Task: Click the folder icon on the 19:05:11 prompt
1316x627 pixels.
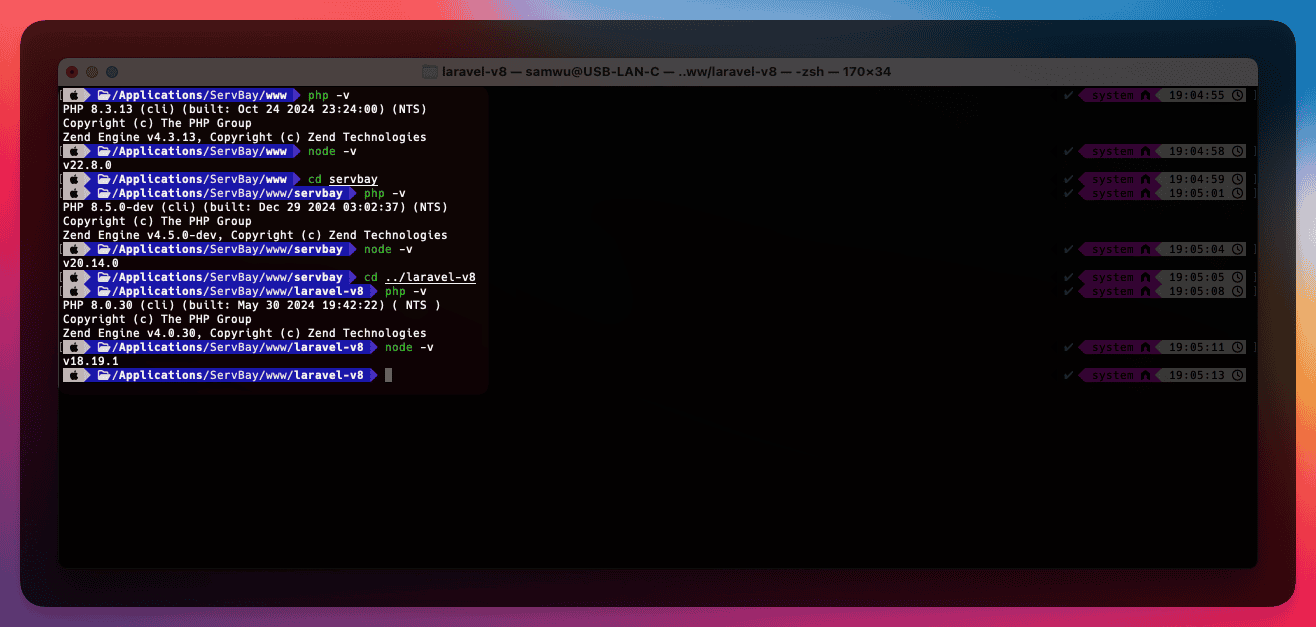Action: pyautogui.click(x=103, y=347)
